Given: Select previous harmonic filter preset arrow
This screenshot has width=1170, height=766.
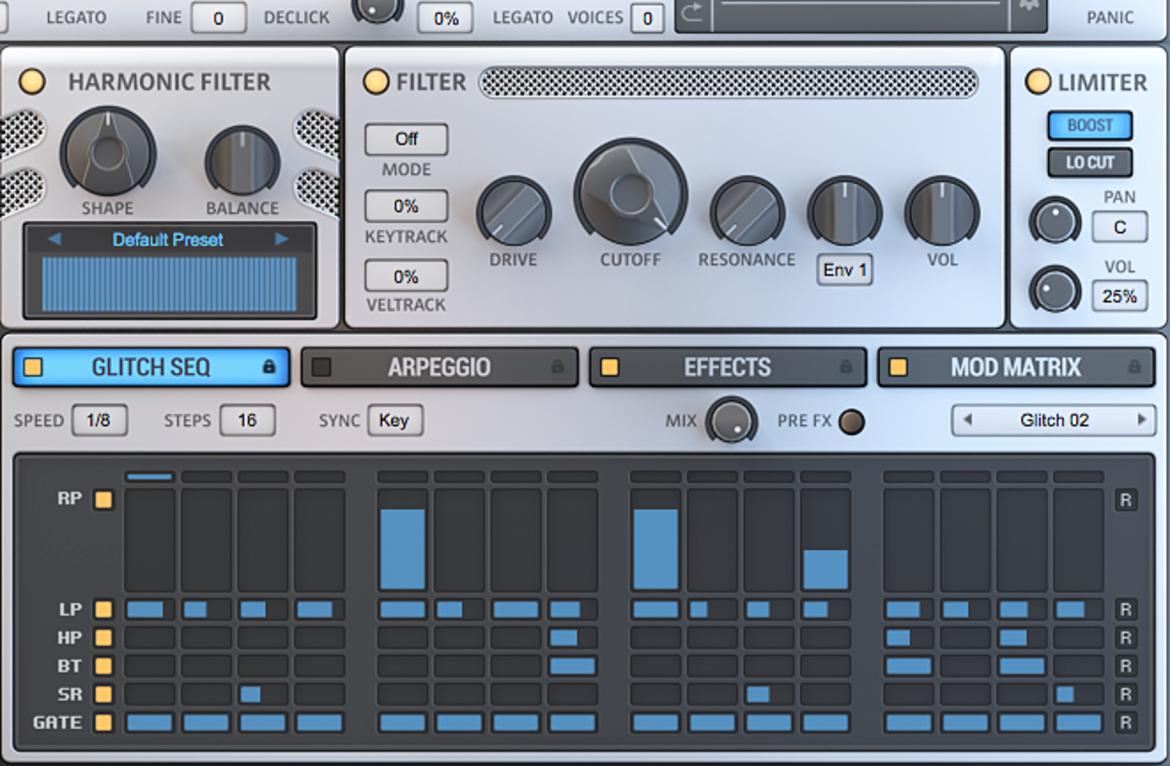Looking at the screenshot, I should (54, 239).
